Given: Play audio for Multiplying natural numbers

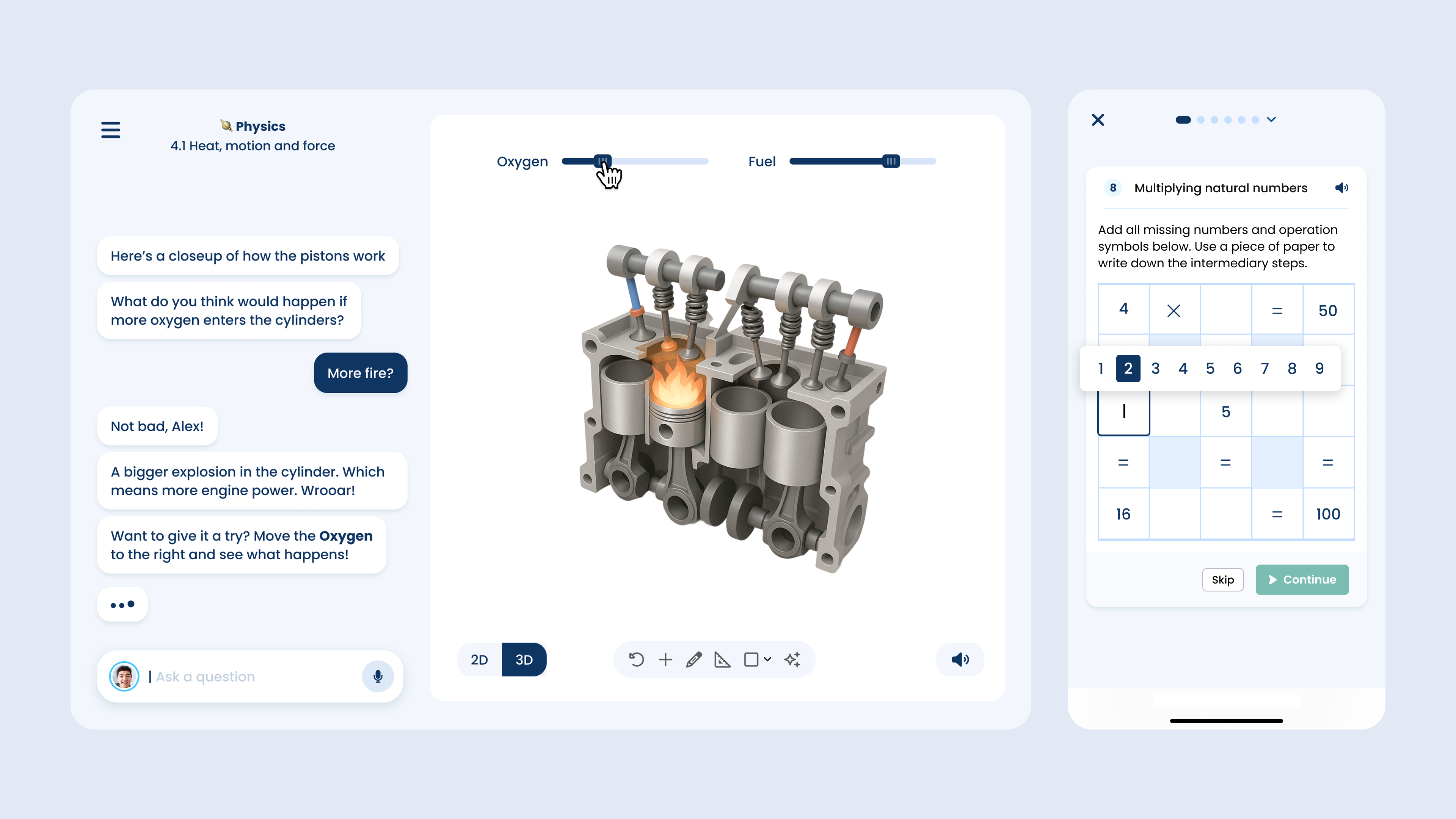Looking at the screenshot, I should tap(1341, 188).
